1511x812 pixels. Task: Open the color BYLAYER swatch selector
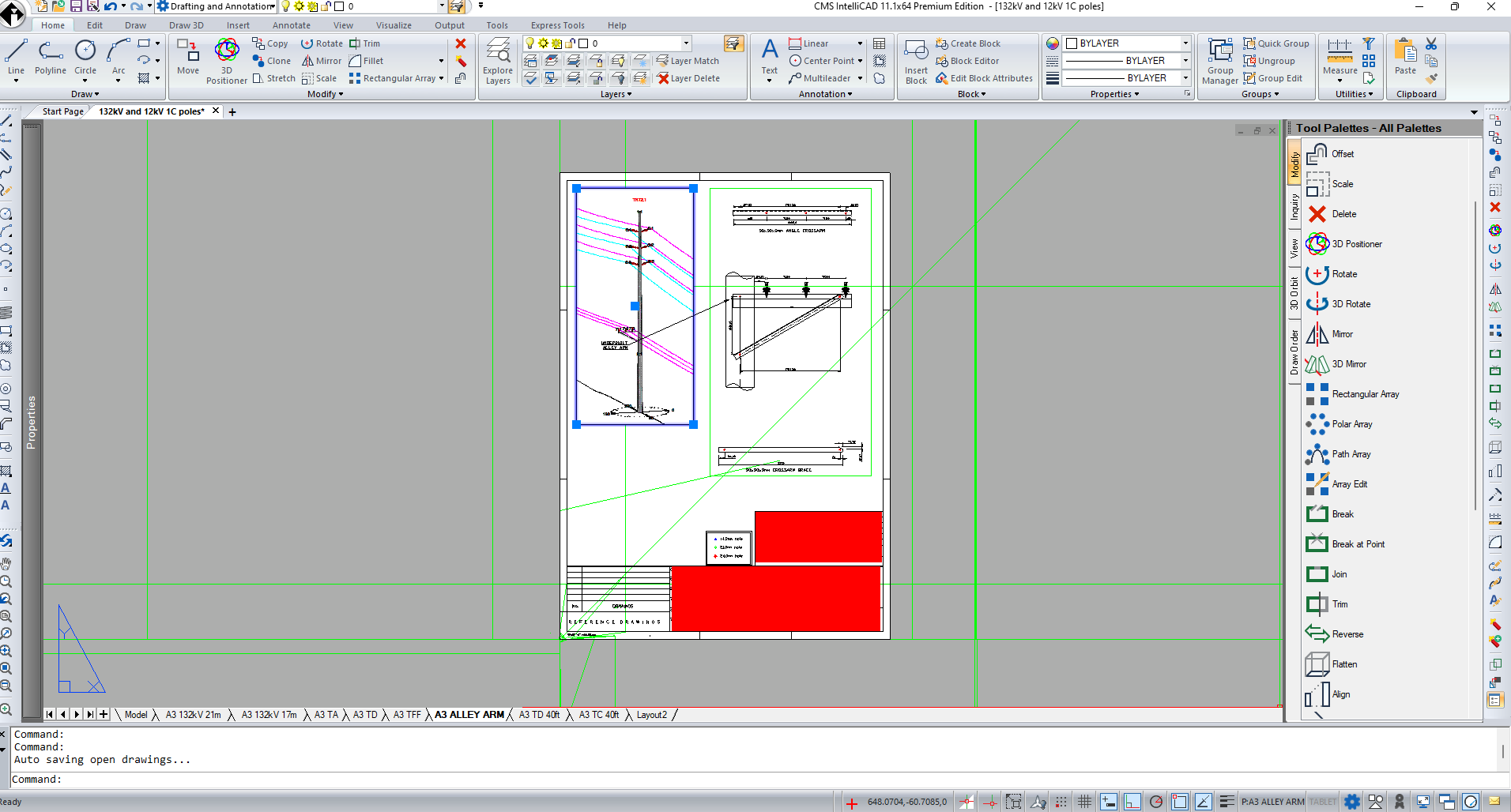[1127, 43]
